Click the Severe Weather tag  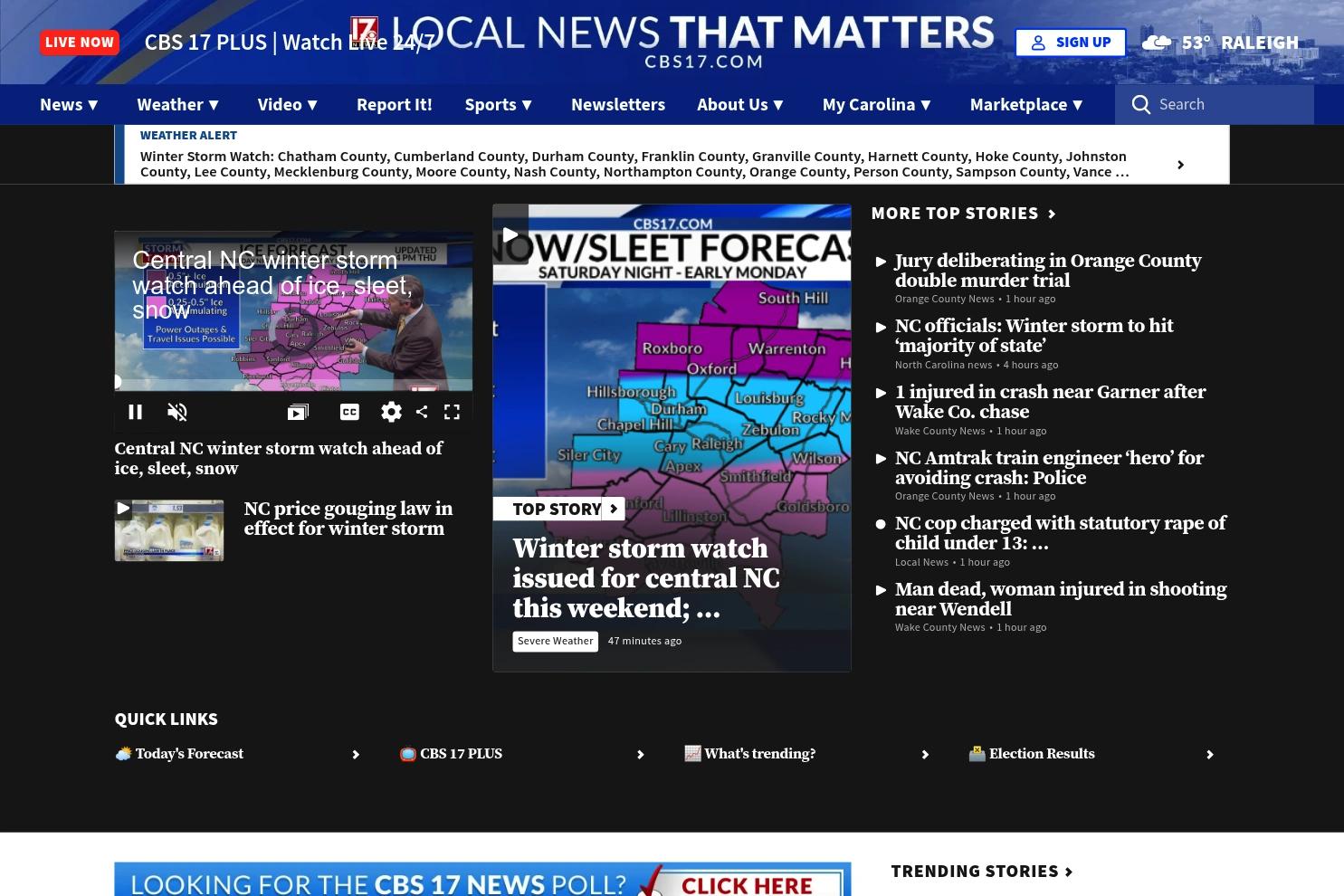pos(555,641)
